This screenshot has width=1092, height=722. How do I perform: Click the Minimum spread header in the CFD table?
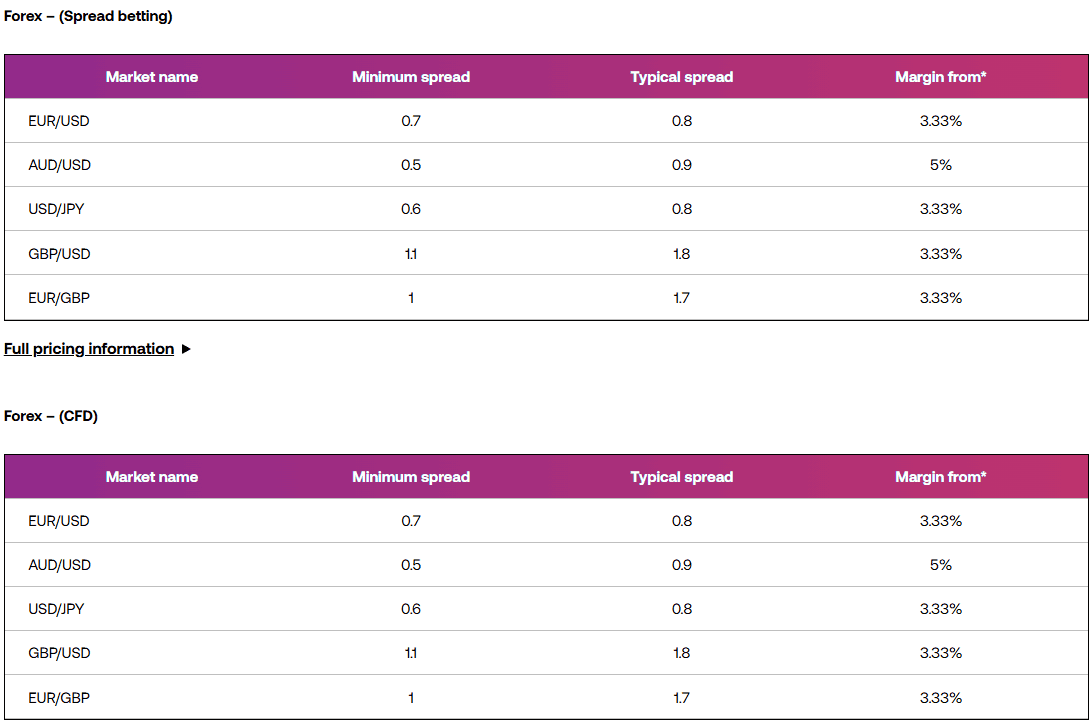[410, 477]
